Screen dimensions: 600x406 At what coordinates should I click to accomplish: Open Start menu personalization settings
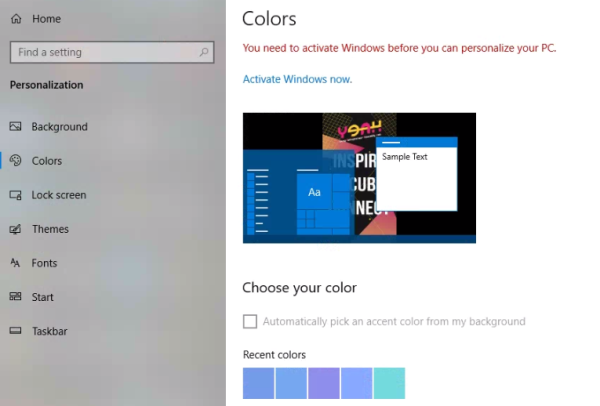click(x=42, y=297)
